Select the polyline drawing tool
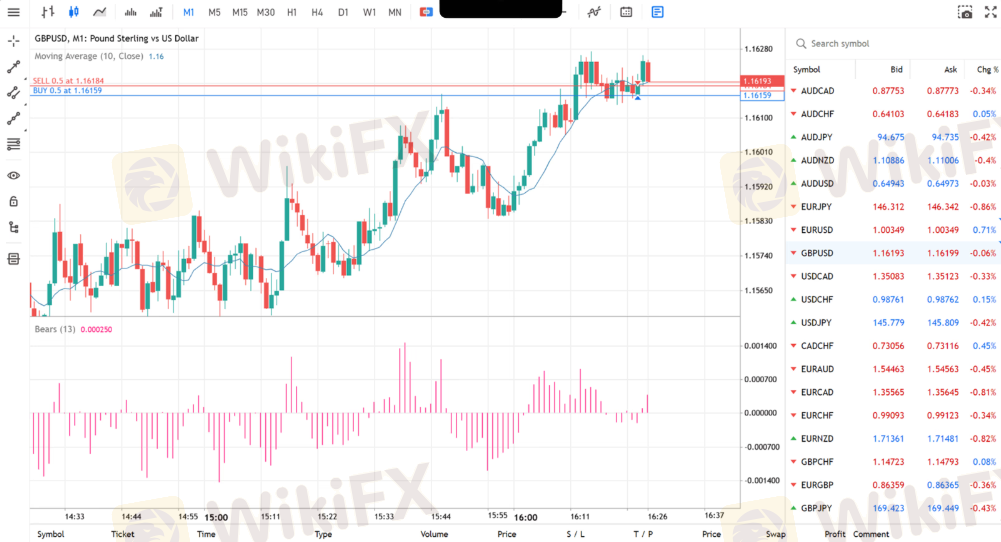1001x542 pixels. coord(13,119)
